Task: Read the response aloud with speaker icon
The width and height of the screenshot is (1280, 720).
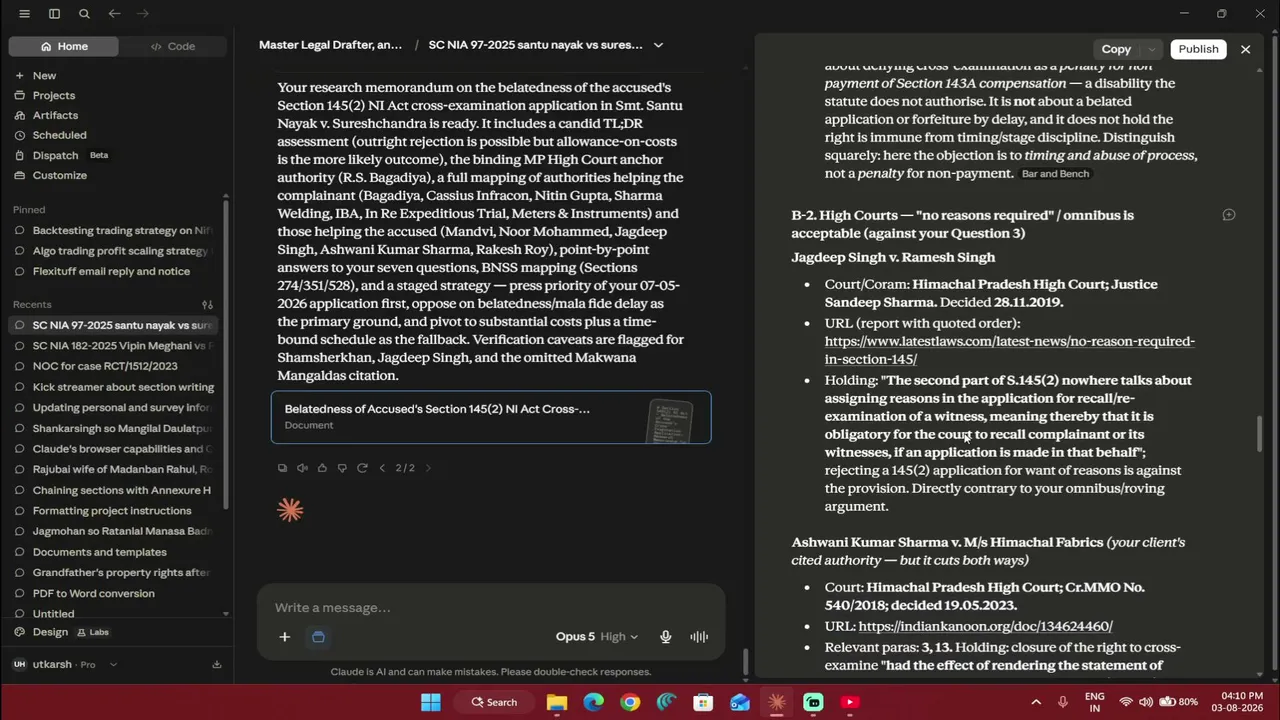Action: [x=302, y=468]
